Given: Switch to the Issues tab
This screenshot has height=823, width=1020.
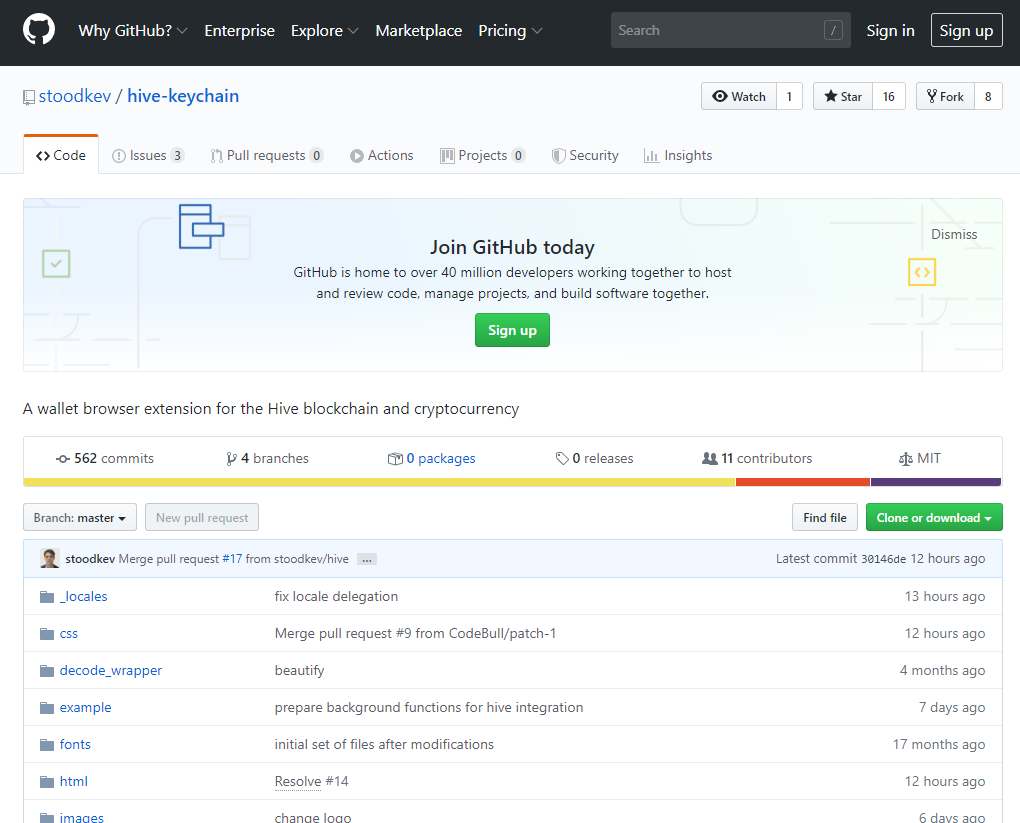Looking at the screenshot, I should coord(148,155).
